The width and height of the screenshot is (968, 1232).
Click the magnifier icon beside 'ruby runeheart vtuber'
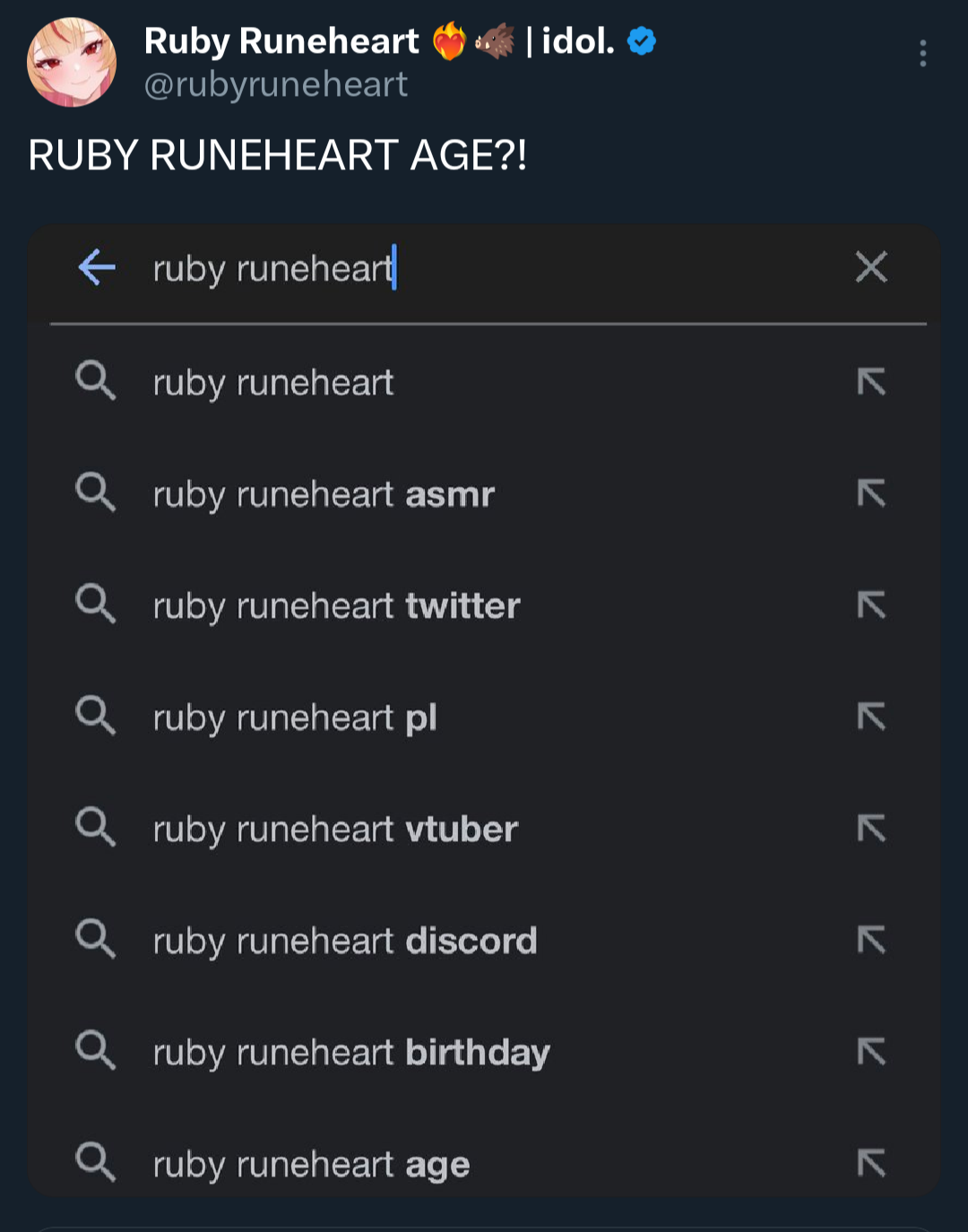tap(95, 827)
